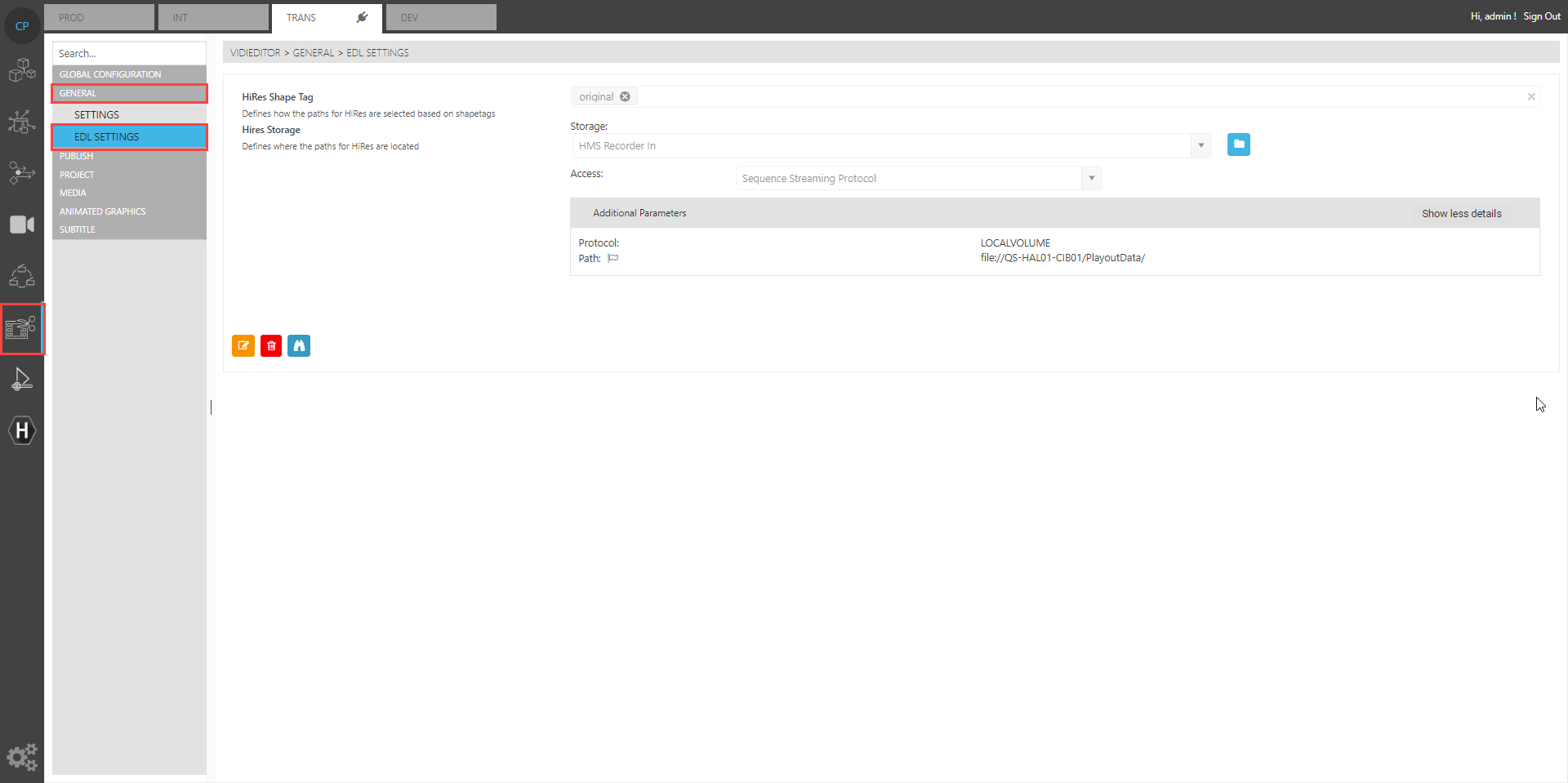Select SETTINGS under GENERAL
1568x783 pixels.
click(96, 115)
